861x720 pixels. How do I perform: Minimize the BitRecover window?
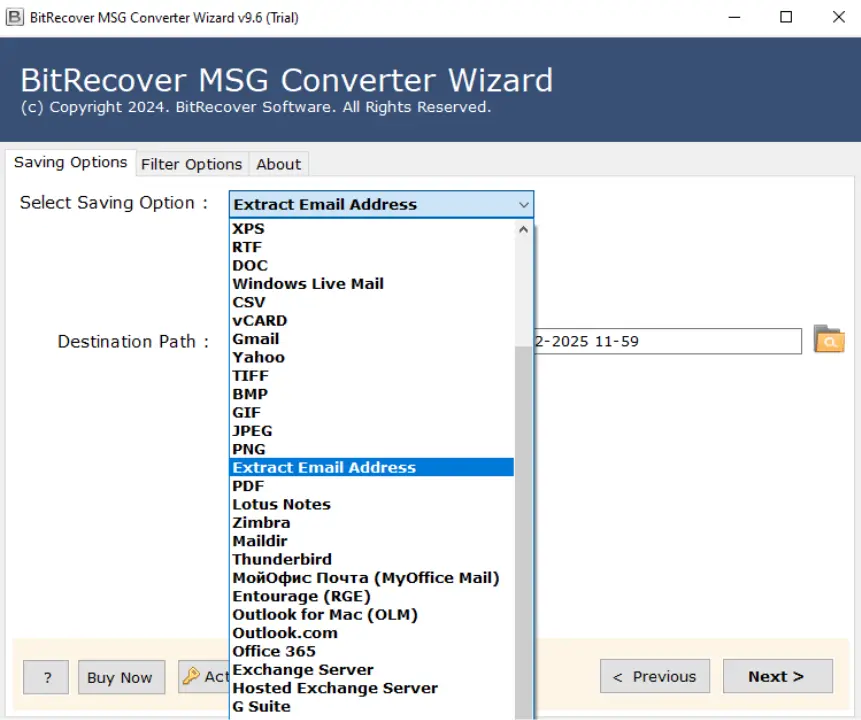(x=734, y=17)
